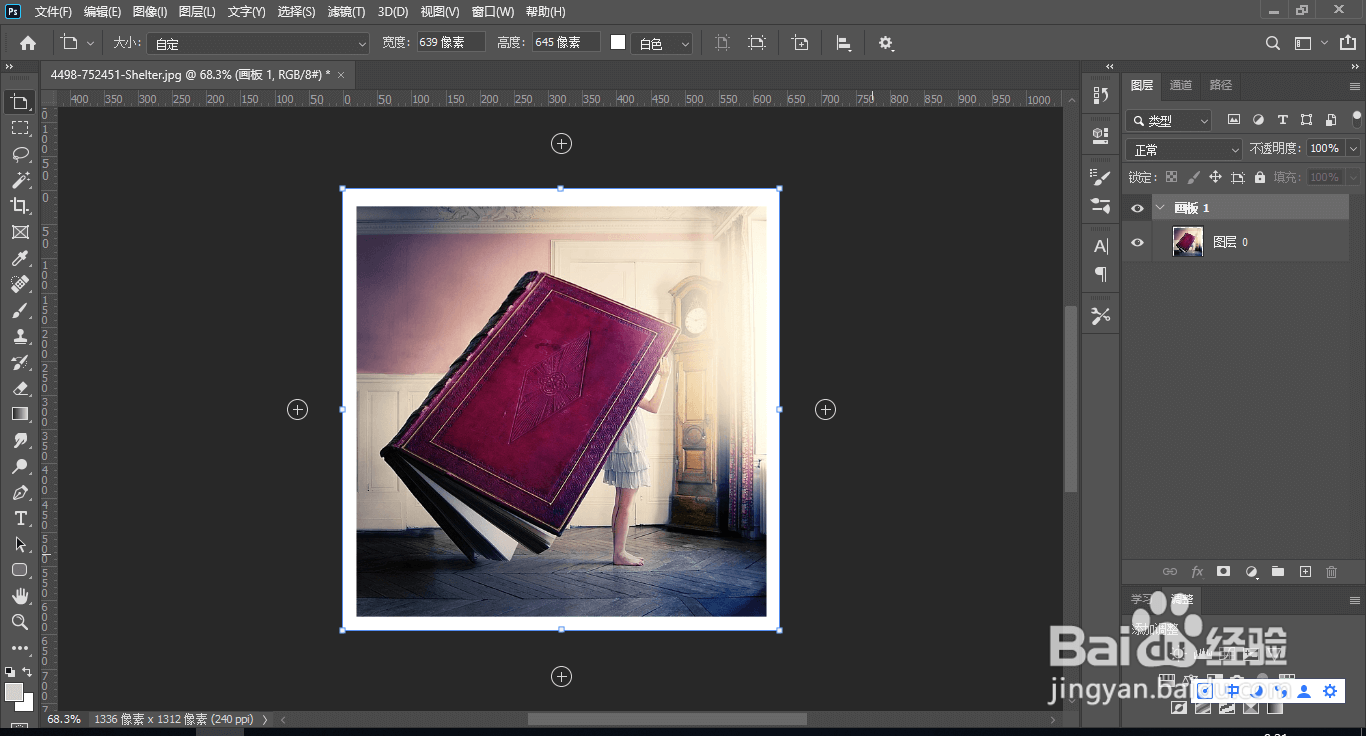Select the Artboard tool in the toolbox
The height and width of the screenshot is (736, 1366).
tap(20, 102)
